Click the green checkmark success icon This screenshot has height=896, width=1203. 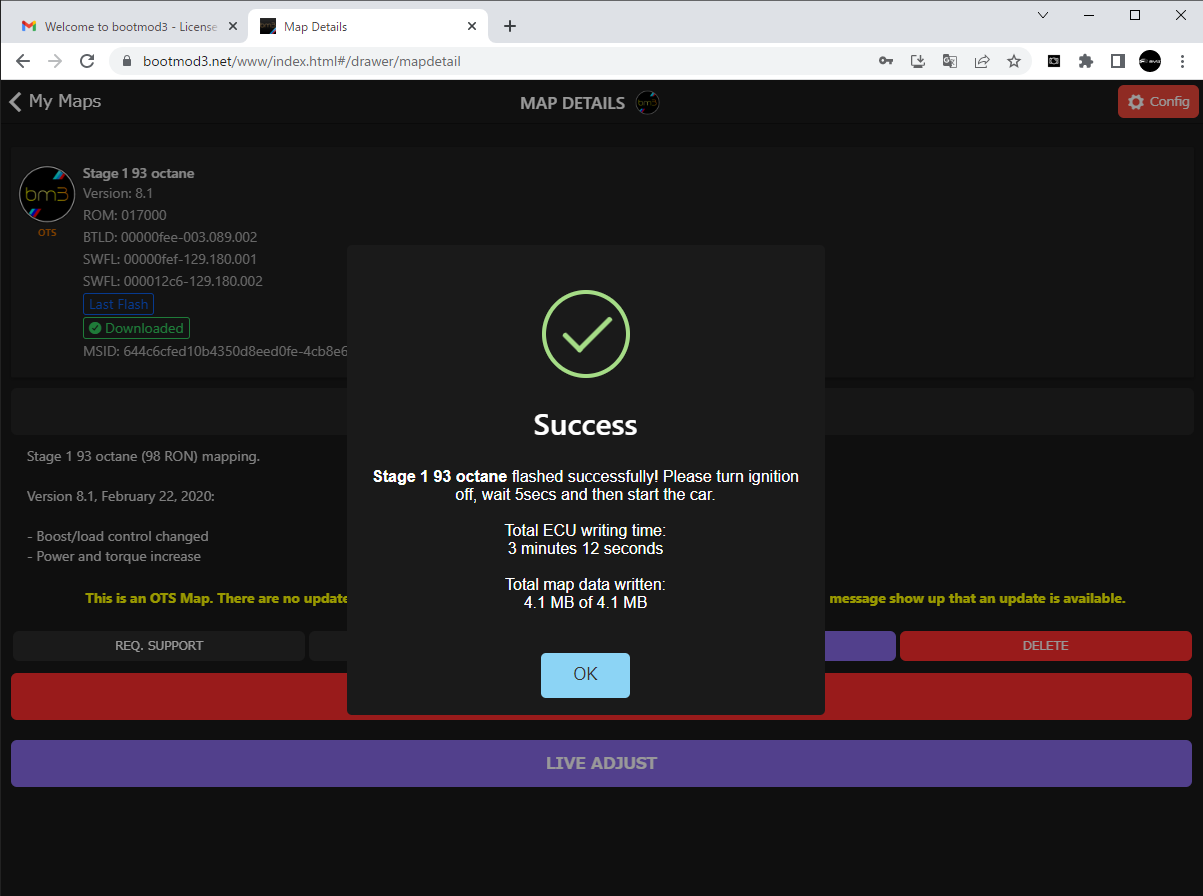pyautogui.click(x=586, y=335)
